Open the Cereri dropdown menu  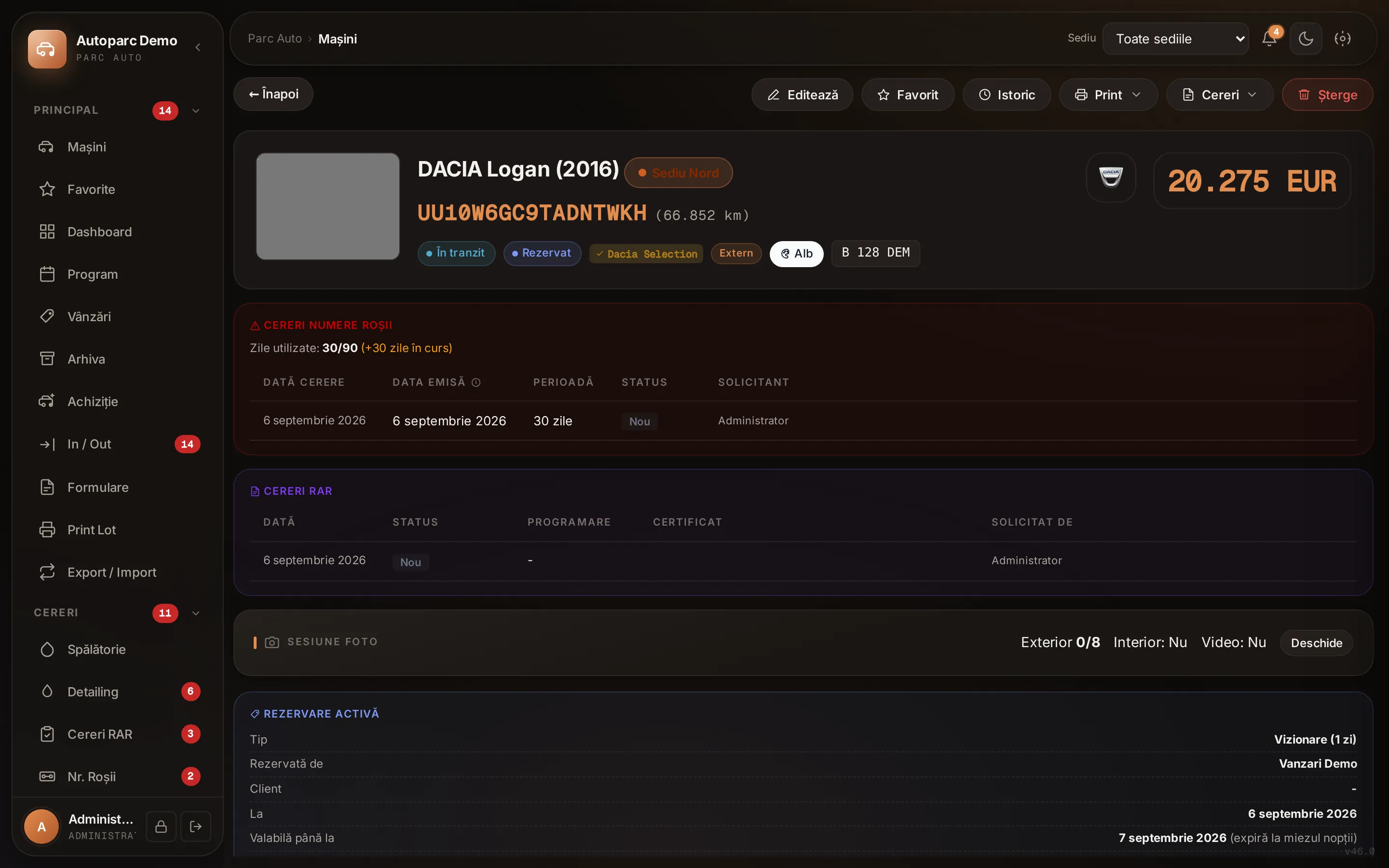[1220, 95]
